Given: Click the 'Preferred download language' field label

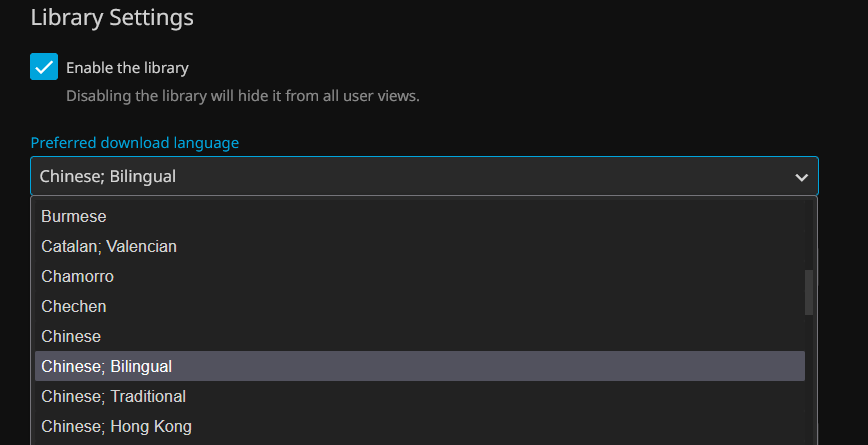Looking at the screenshot, I should pos(135,143).
